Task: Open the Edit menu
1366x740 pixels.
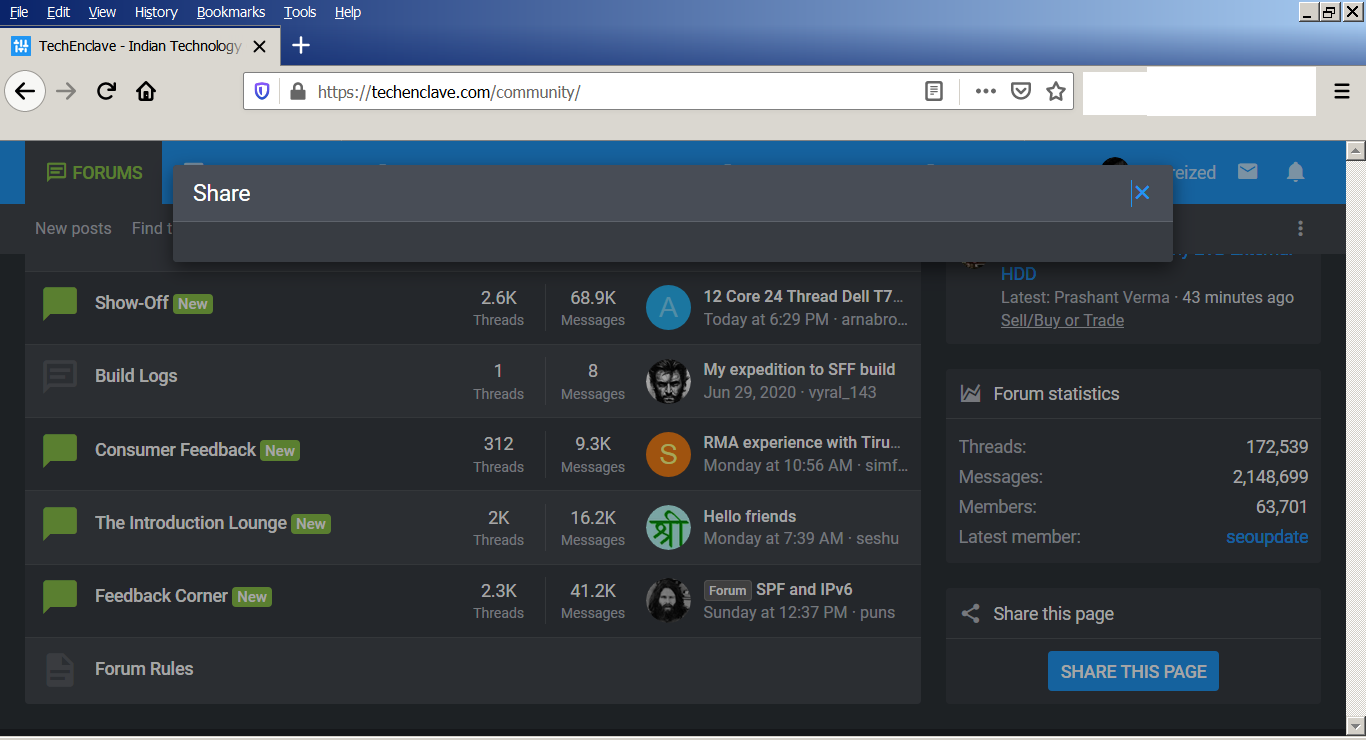Action: [58, 12]
